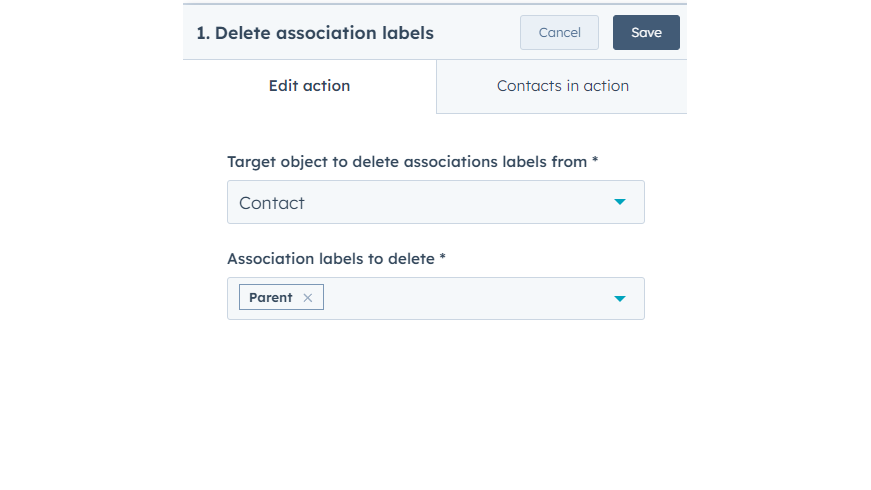
Task: Click the asterisk after Target object label
Action: pos(595,161)
